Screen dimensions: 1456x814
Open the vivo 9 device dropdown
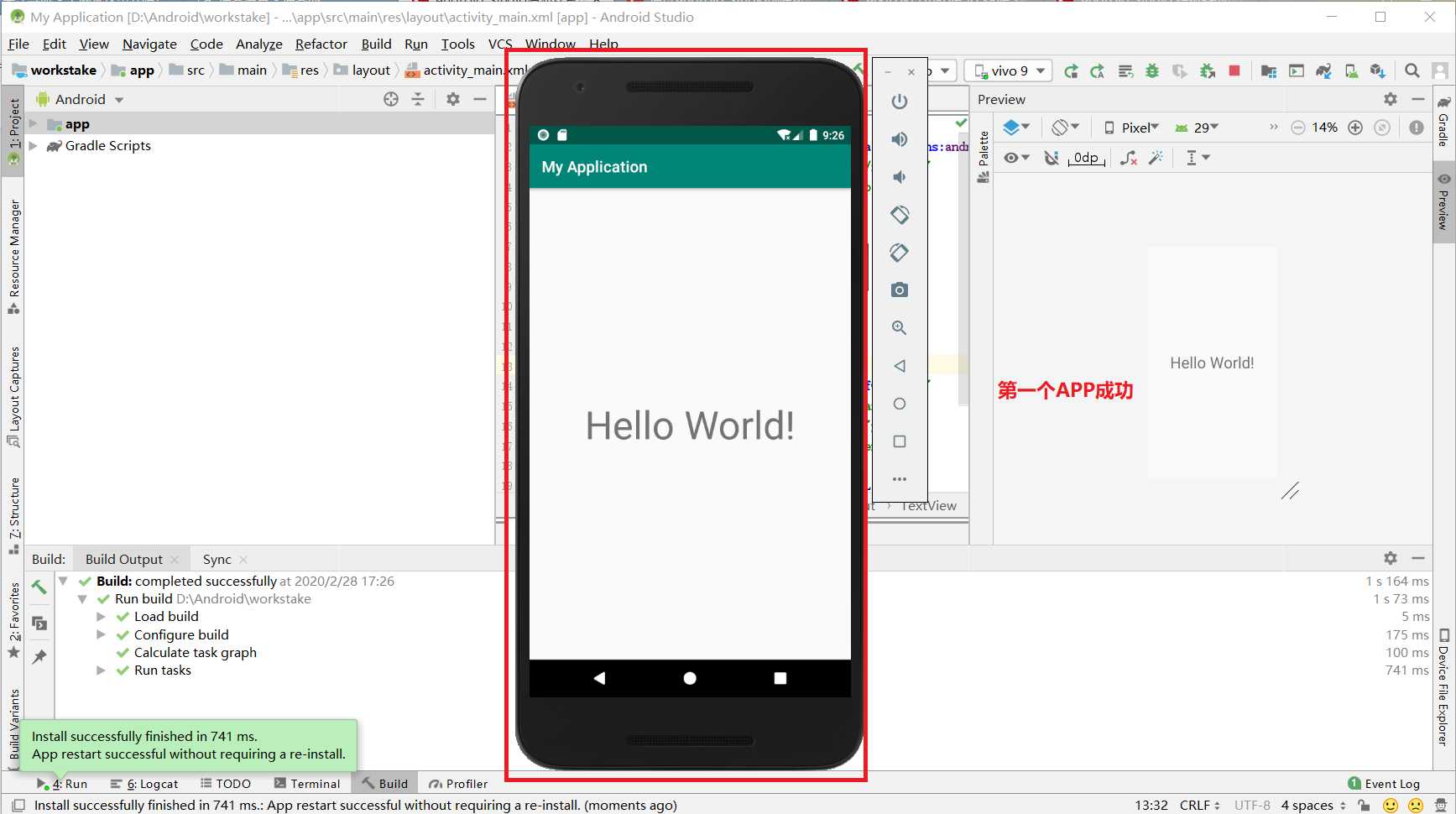click(1009, 71)
